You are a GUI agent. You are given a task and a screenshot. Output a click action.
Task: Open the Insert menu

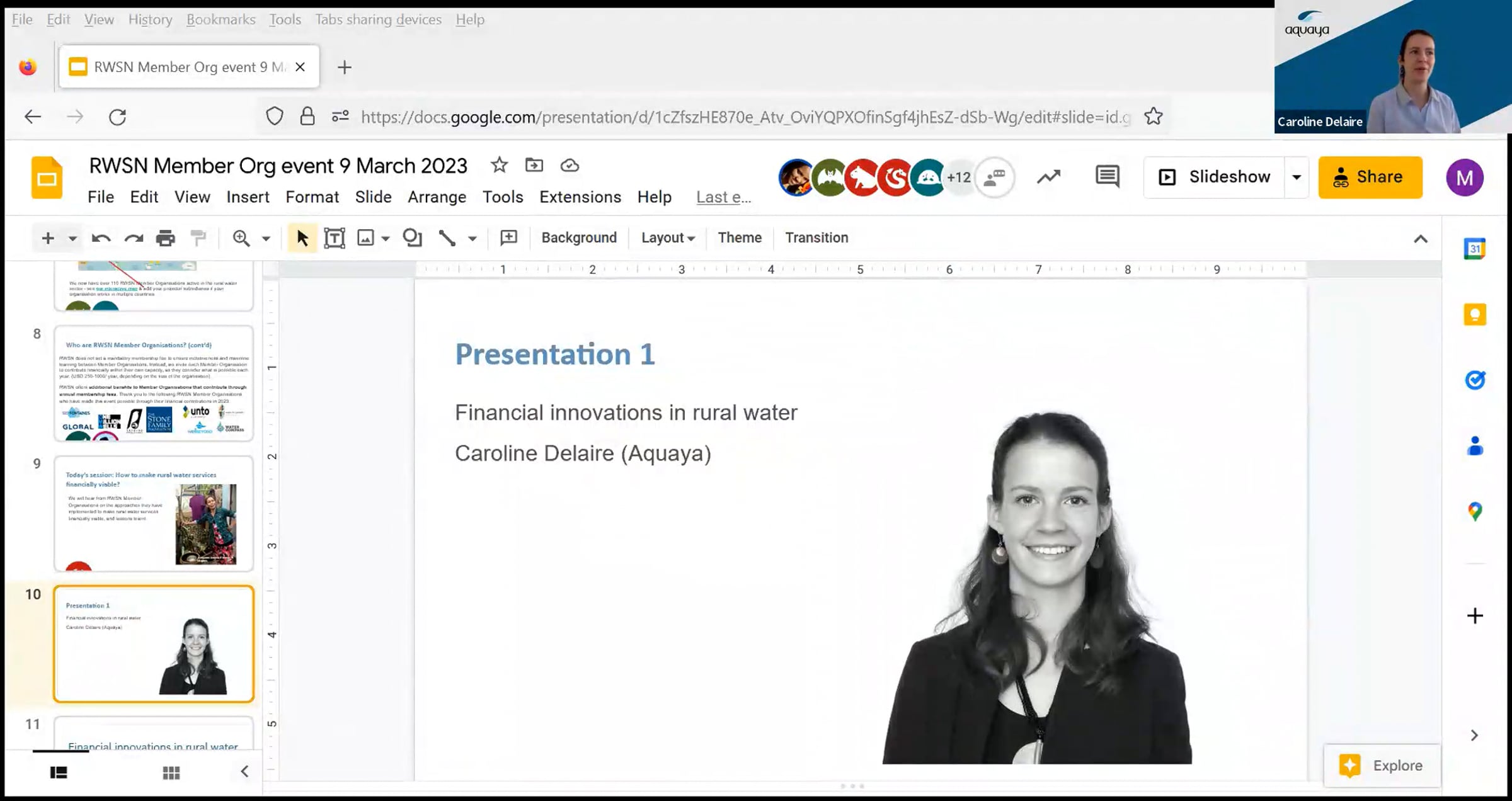[x=248, y=197]
